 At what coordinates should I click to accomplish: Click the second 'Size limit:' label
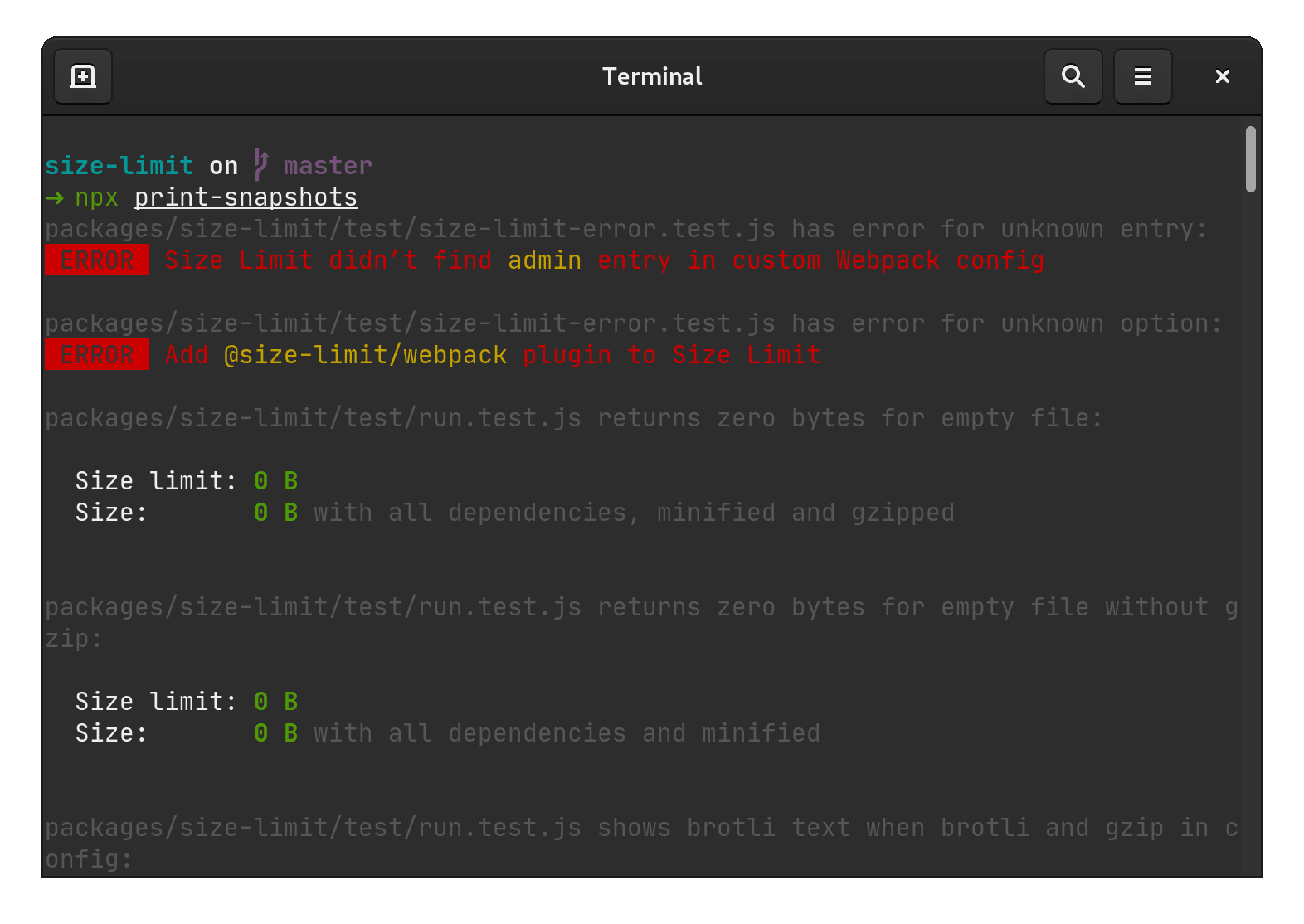coord(156,702)
